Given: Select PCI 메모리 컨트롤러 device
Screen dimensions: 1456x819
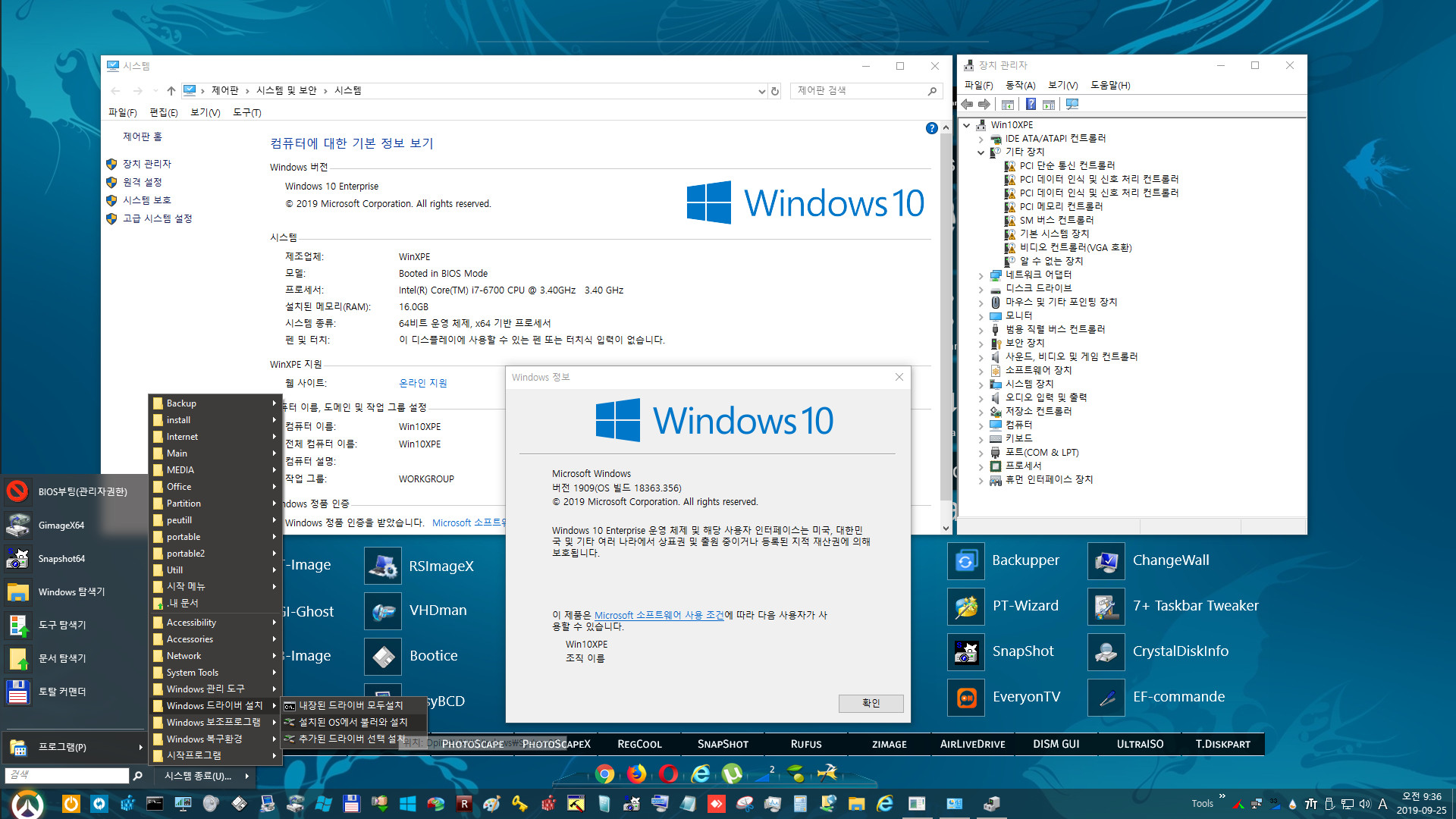Looking at the screenshot, I should click(1061, 207).
